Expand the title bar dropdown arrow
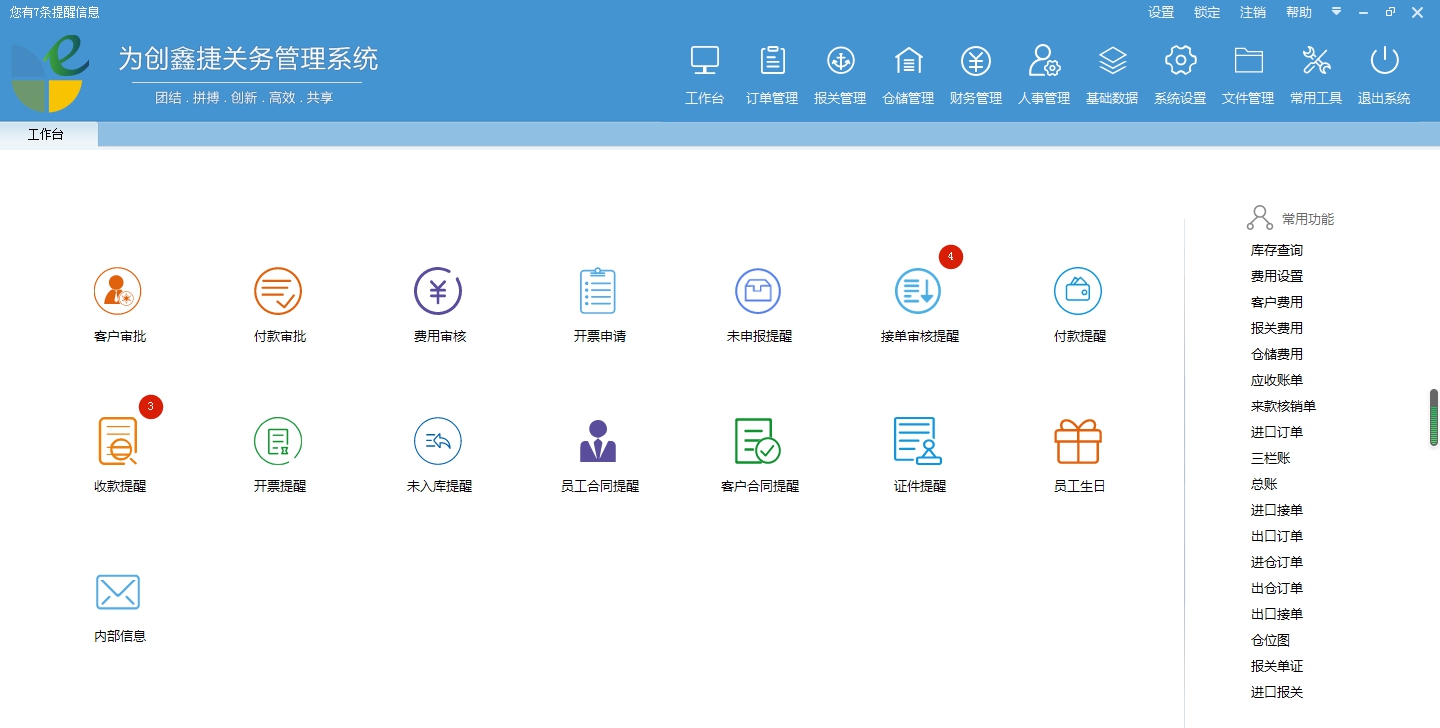Screen dimensions: 1440x728 1336,12
